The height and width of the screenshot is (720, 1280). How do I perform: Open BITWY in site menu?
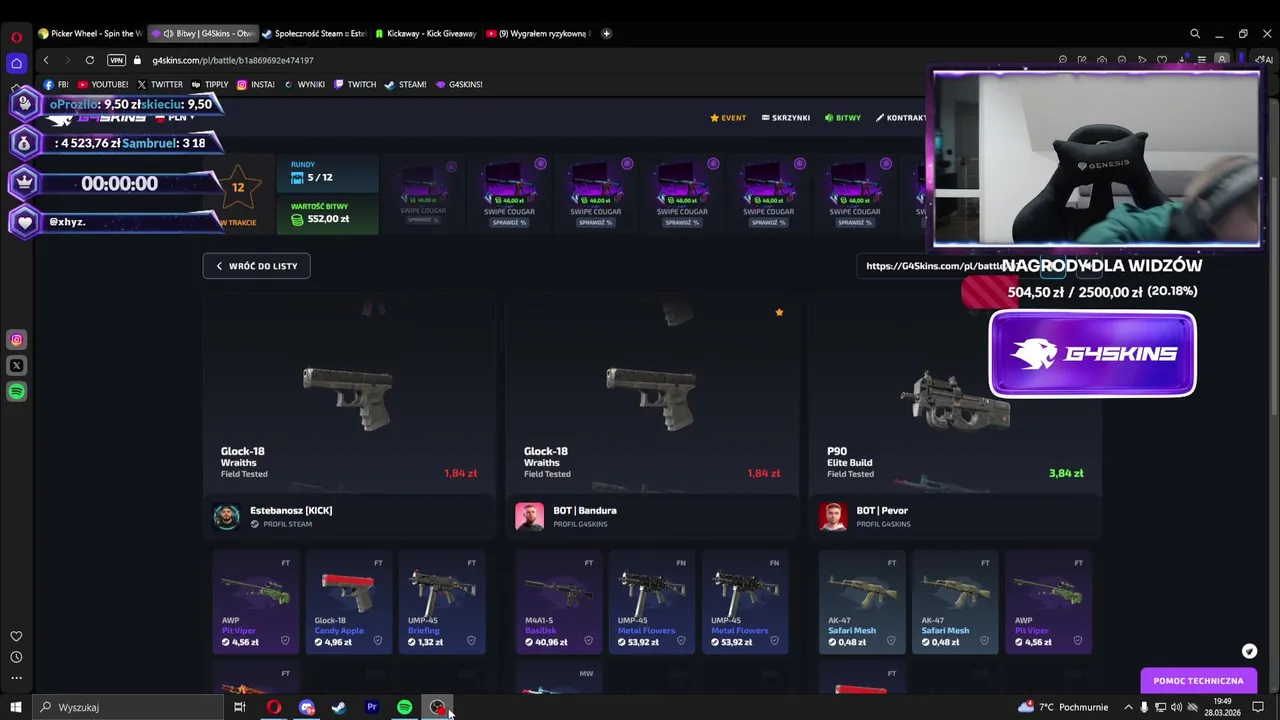[843, 118]
